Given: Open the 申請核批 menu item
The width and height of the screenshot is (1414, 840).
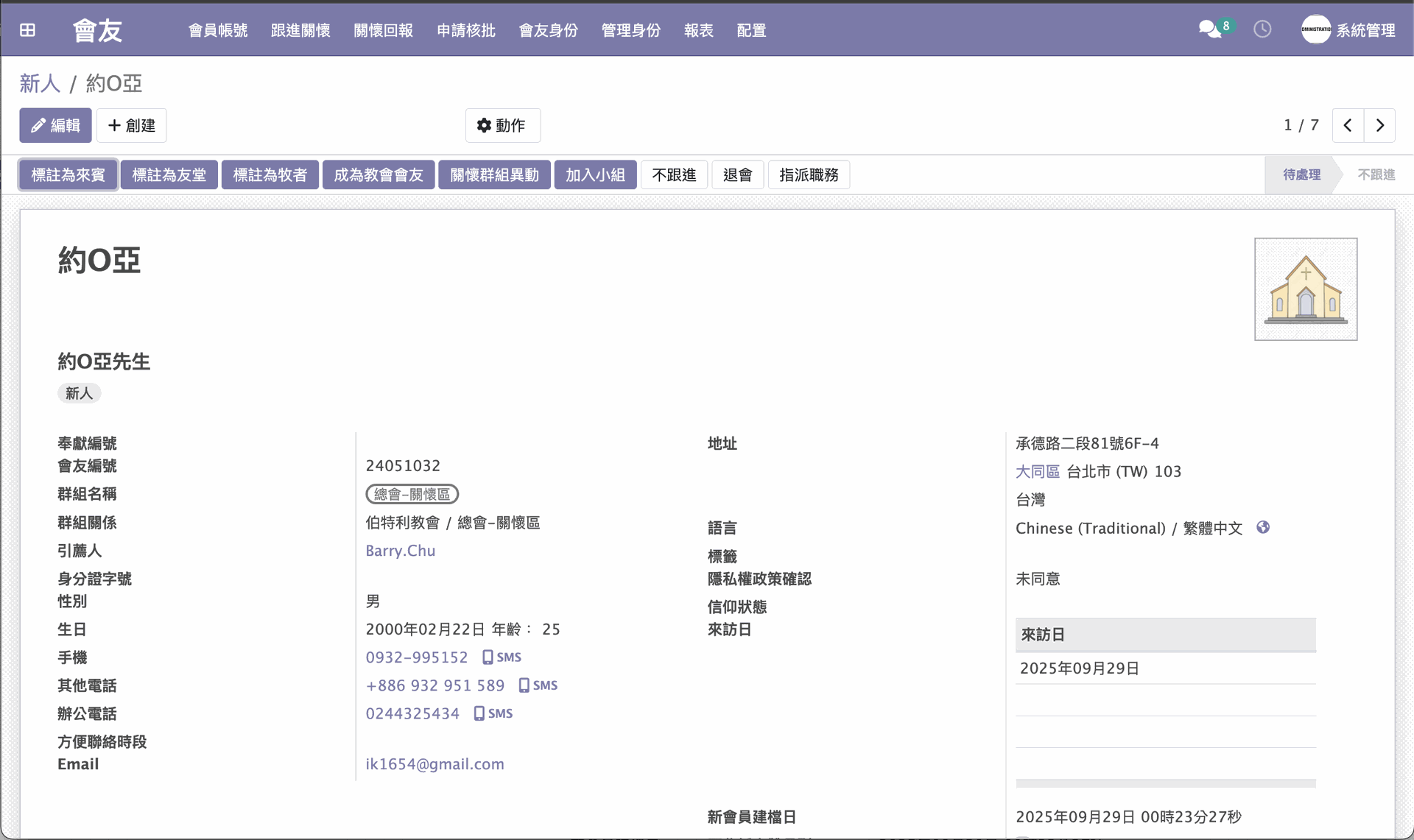Looking at the screenshot, I should pos(465,30).
